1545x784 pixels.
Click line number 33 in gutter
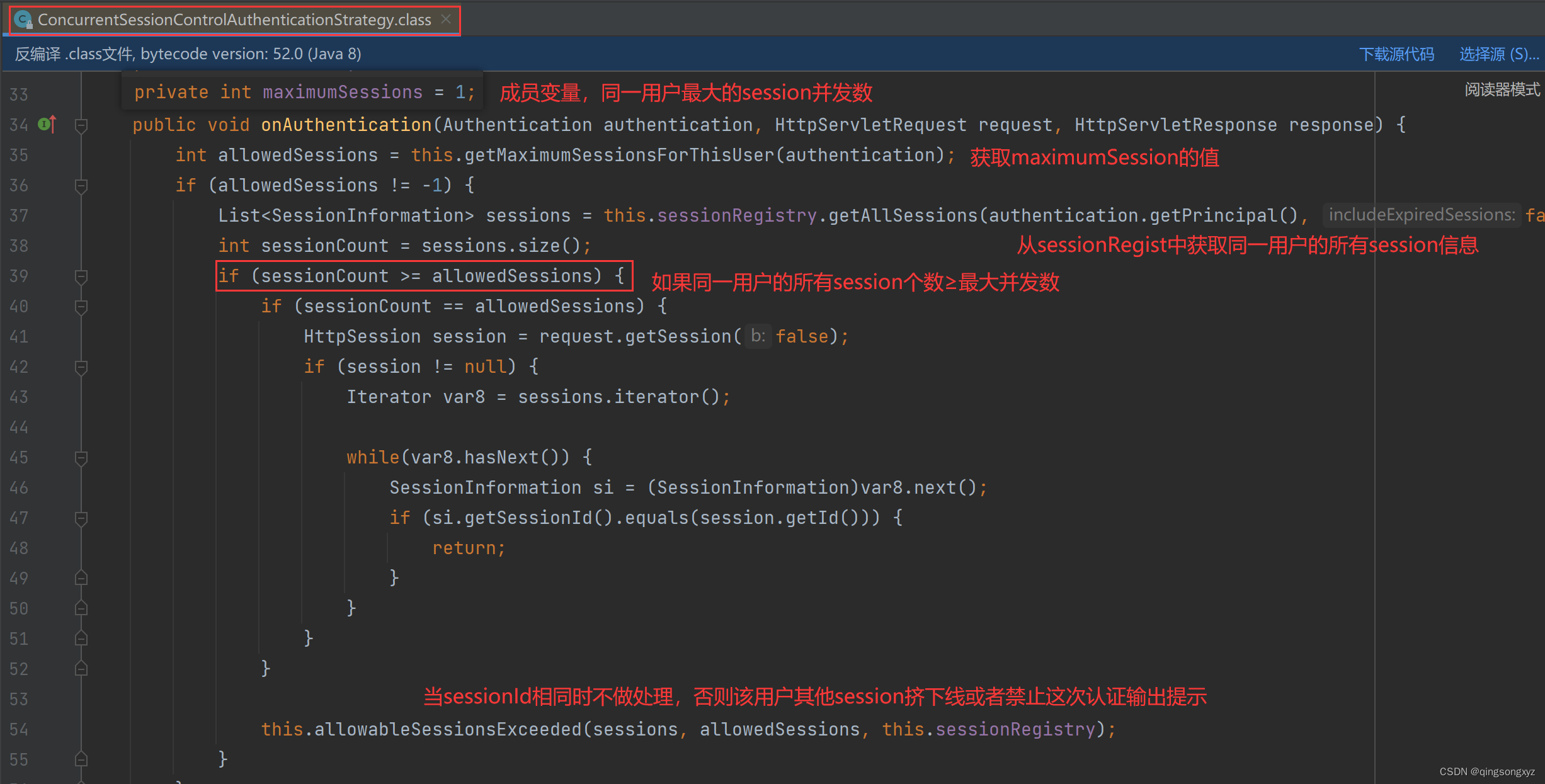(x=19, y=94)
